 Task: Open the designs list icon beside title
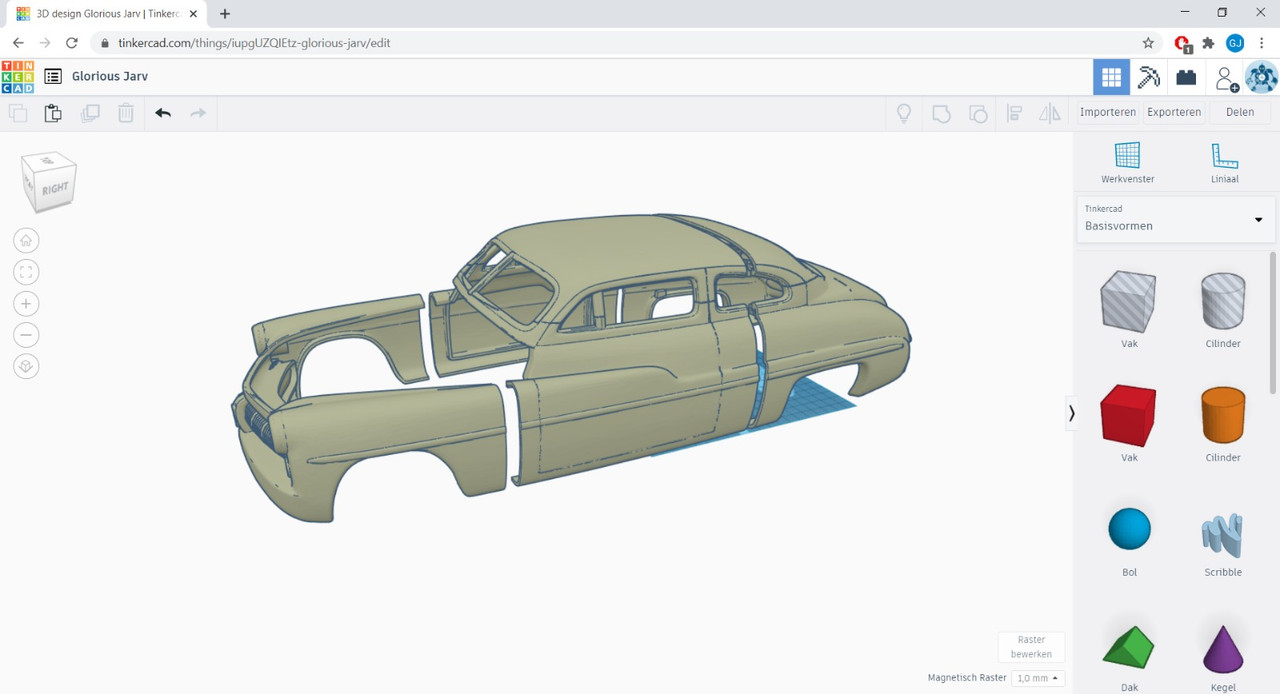click(53, 77)
